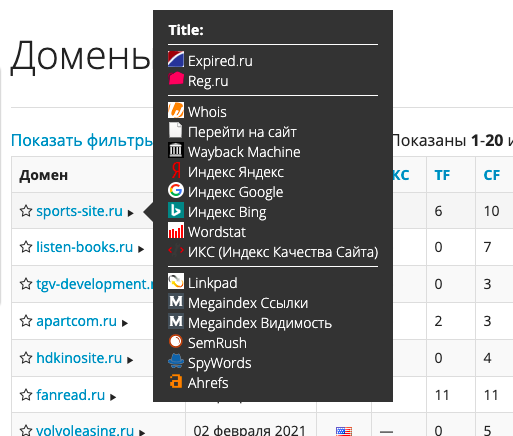Screen dimensions: 513x436
Task: Click the Megaindex Видимость M icon
Action: [x=176, y=321]
